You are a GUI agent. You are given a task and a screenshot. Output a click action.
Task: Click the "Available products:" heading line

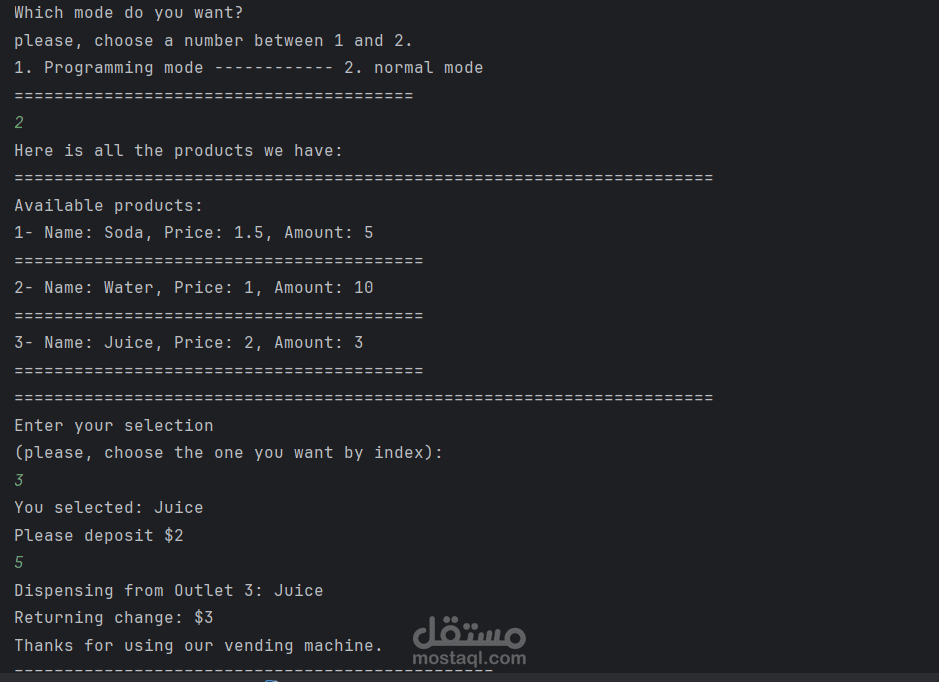[108, 206]
